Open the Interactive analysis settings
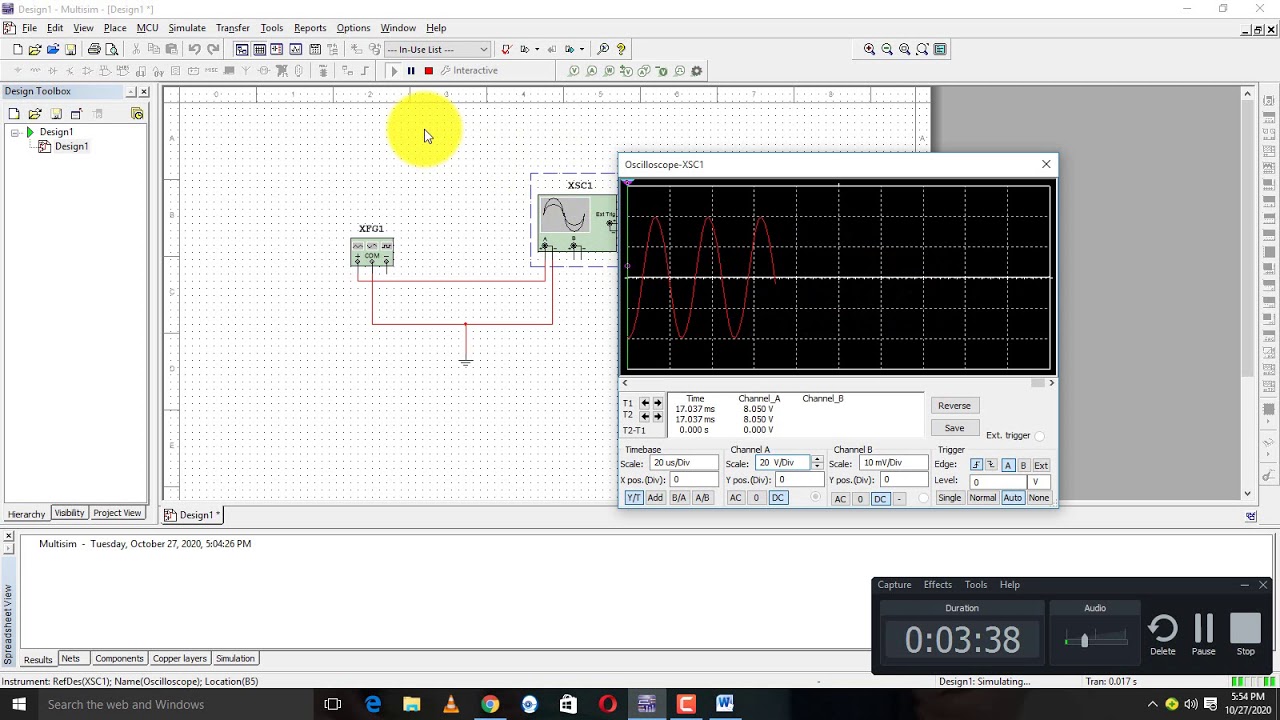Screen dimensions: 1280x720 [x=469, y=71]
